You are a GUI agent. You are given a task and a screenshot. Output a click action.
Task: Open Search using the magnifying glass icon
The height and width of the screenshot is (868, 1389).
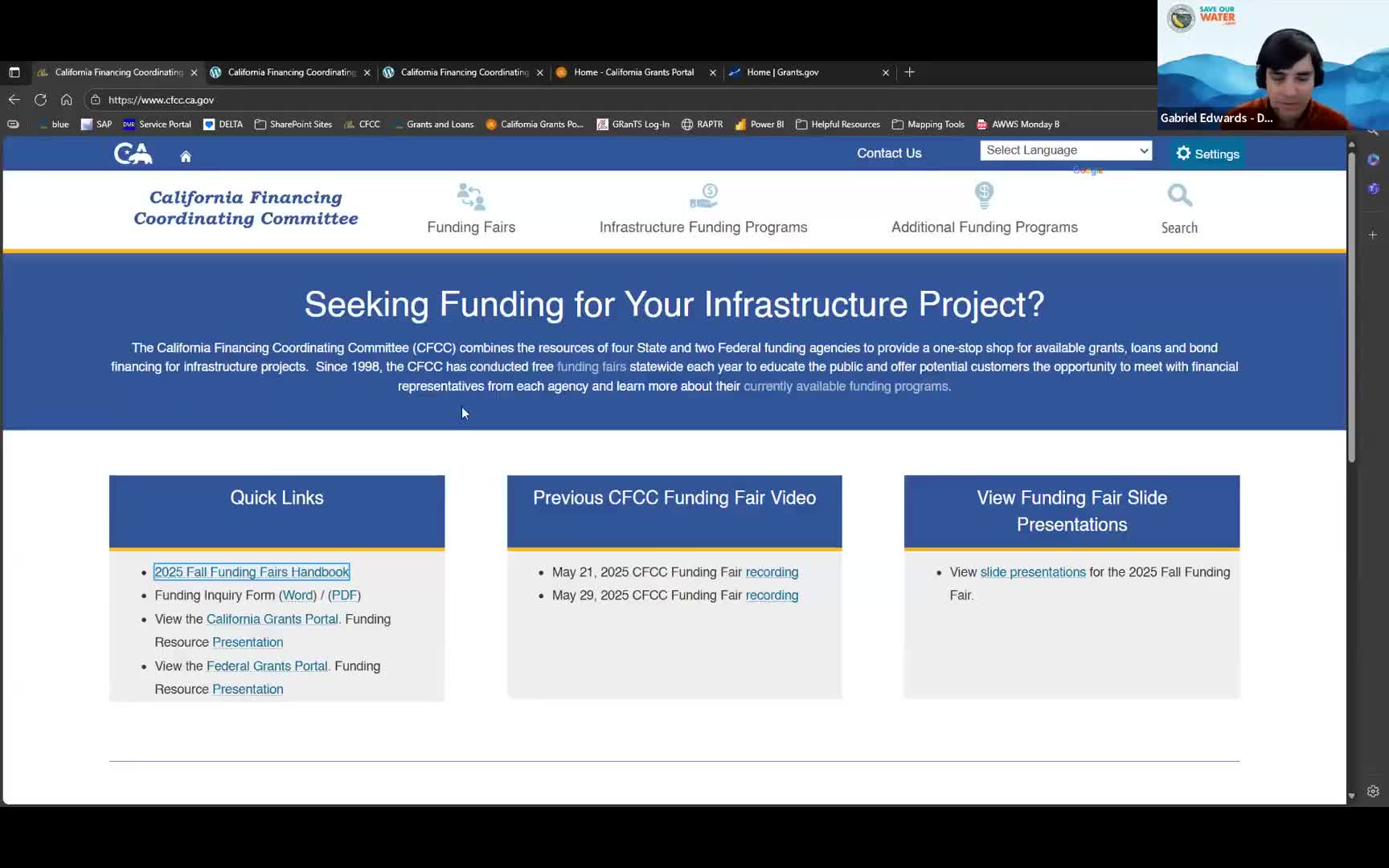[1178, 195]
